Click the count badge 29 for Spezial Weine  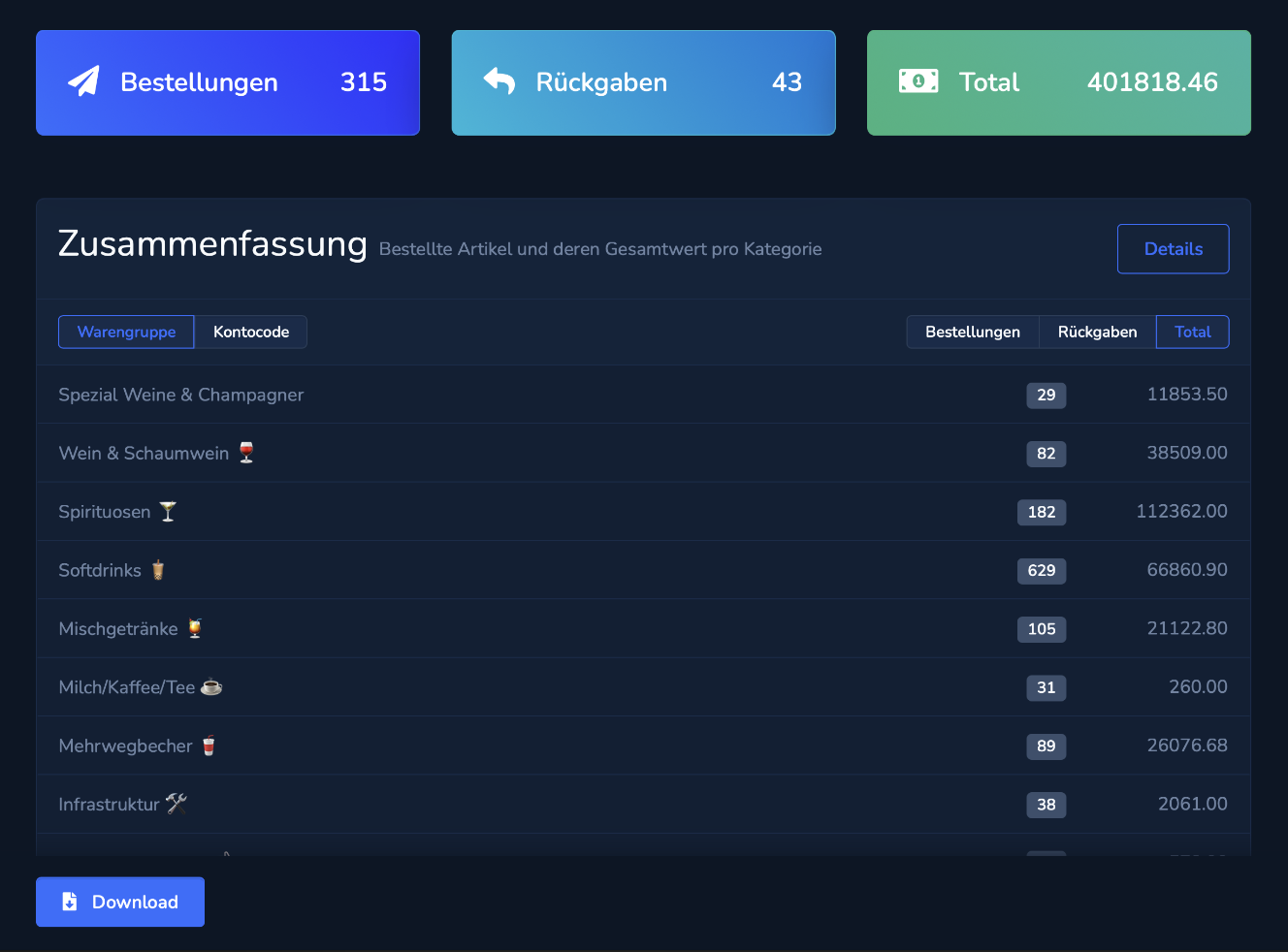[1046, 396]
